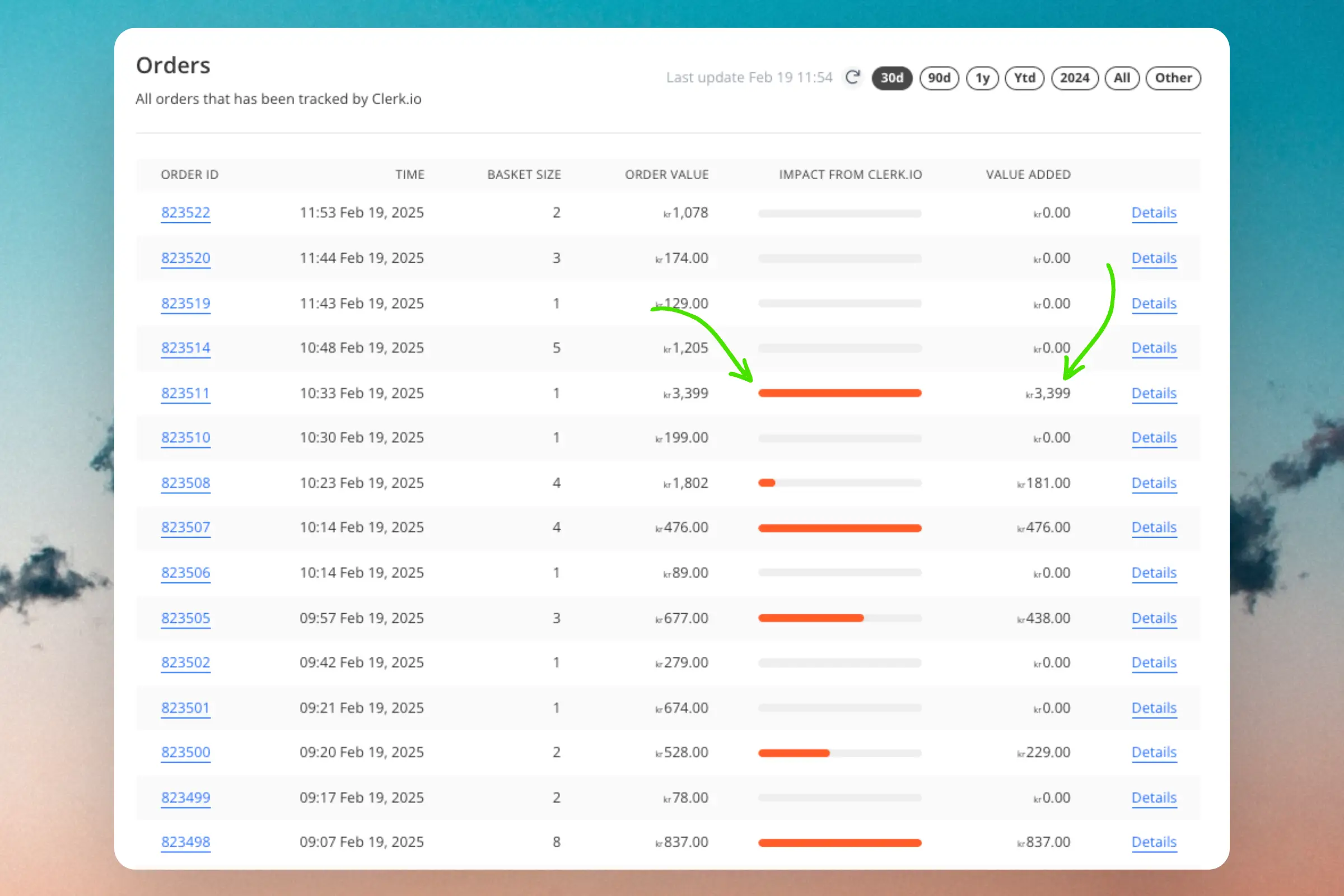
Task: Select the 1y time range pill
Action: [x=982, y=78]
